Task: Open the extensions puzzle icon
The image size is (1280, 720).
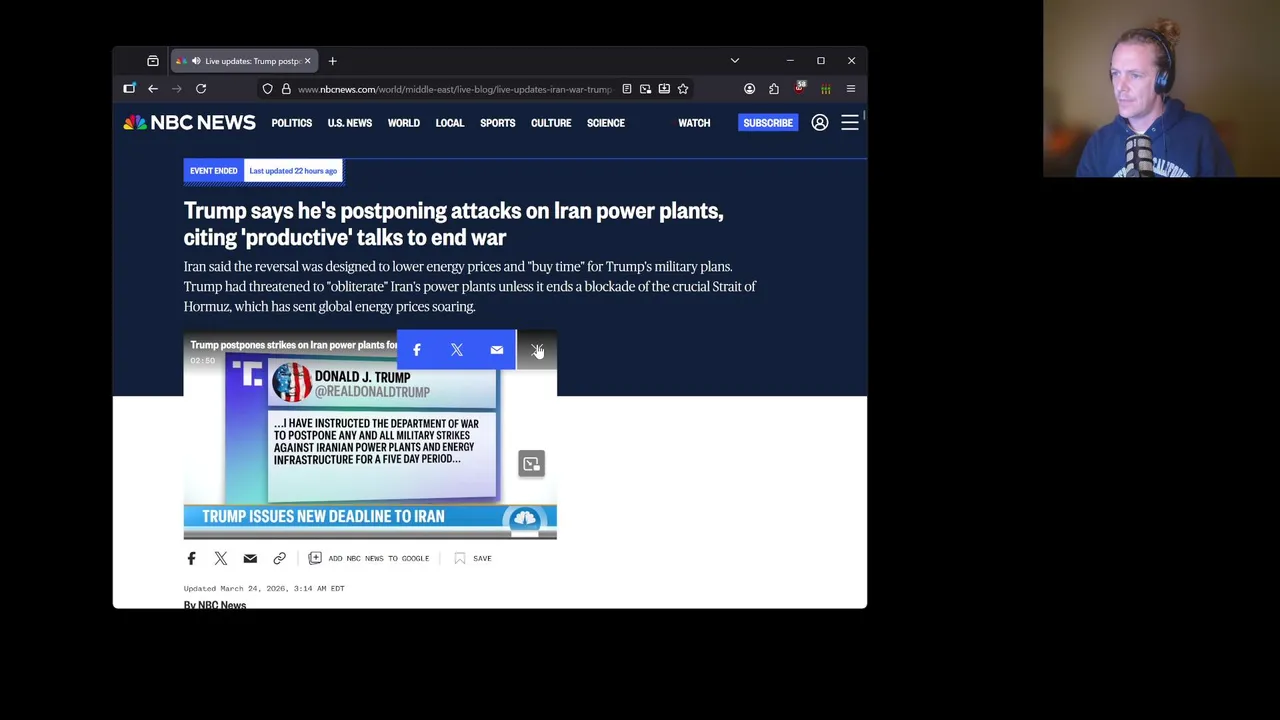Action: tap(774, 89)
